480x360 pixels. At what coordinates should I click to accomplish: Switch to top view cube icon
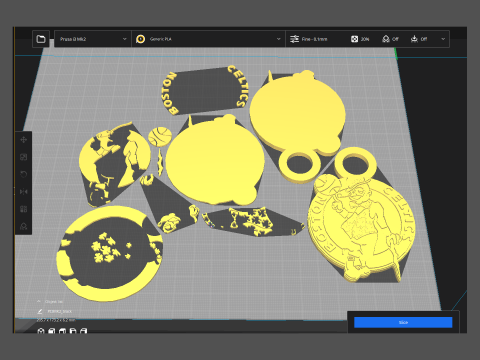tap(62, 331)
